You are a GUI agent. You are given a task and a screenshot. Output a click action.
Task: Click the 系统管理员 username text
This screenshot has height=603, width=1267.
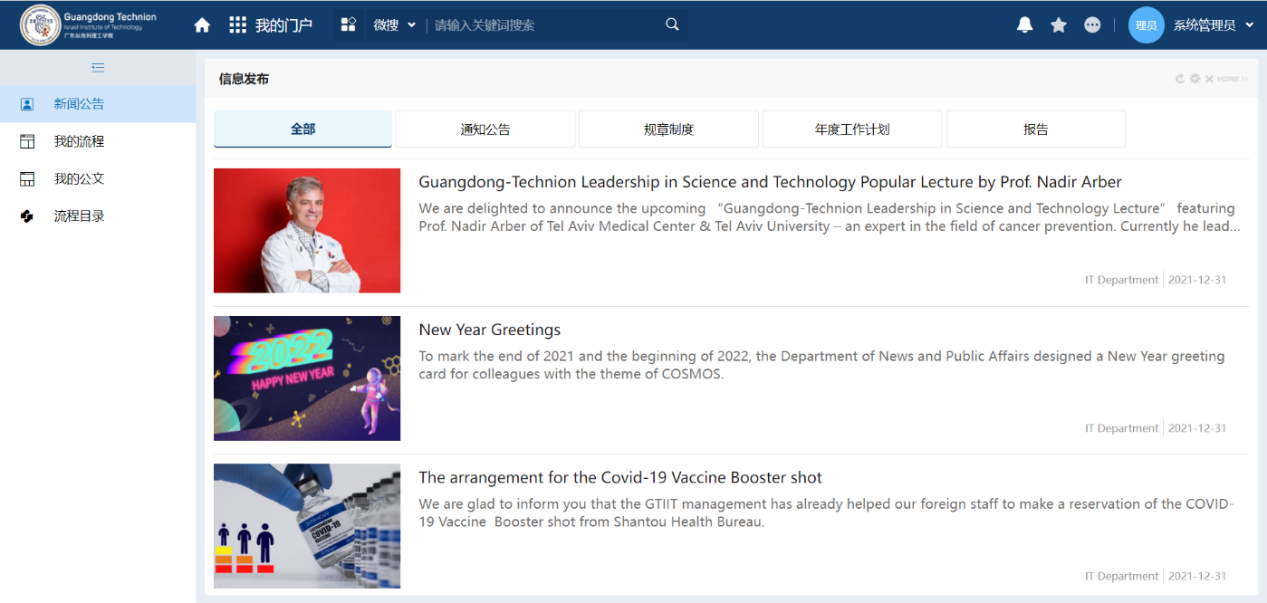point(1204,25)
